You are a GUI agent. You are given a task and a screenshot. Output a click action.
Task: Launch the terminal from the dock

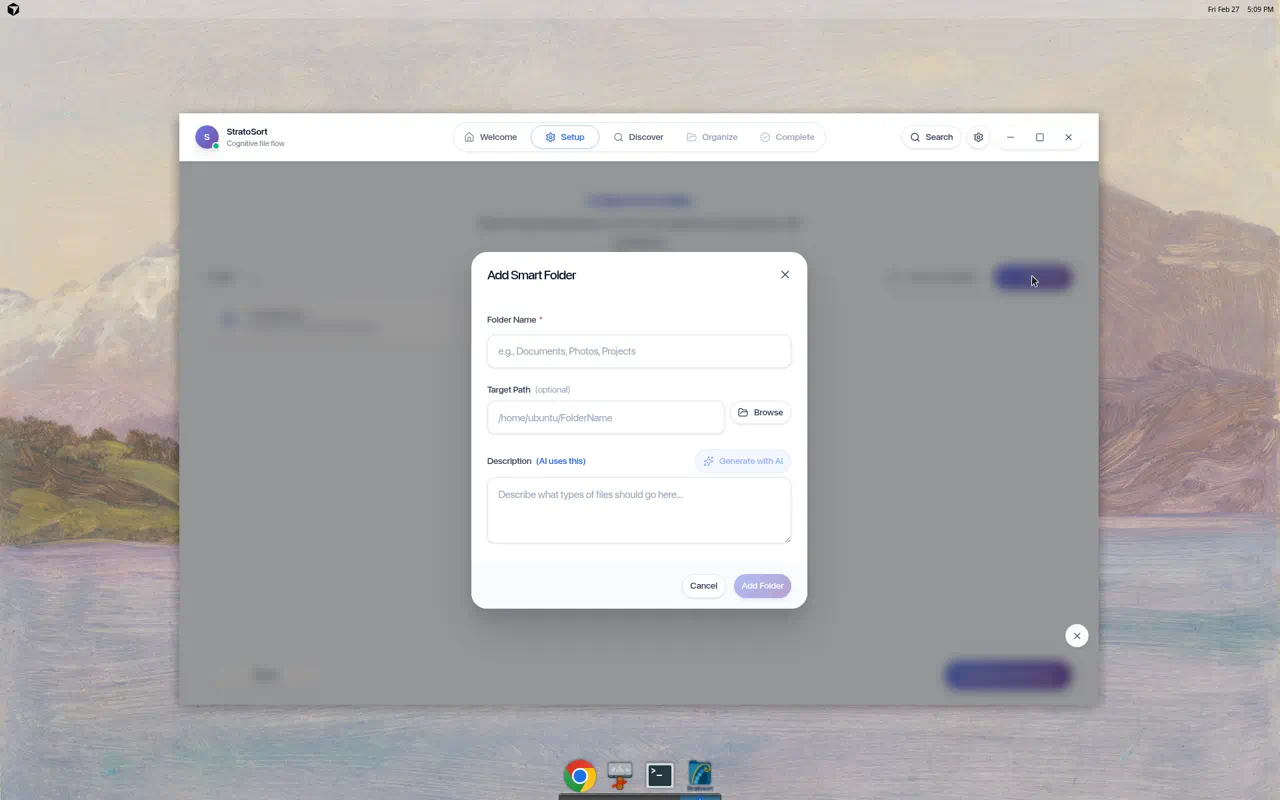659,775
